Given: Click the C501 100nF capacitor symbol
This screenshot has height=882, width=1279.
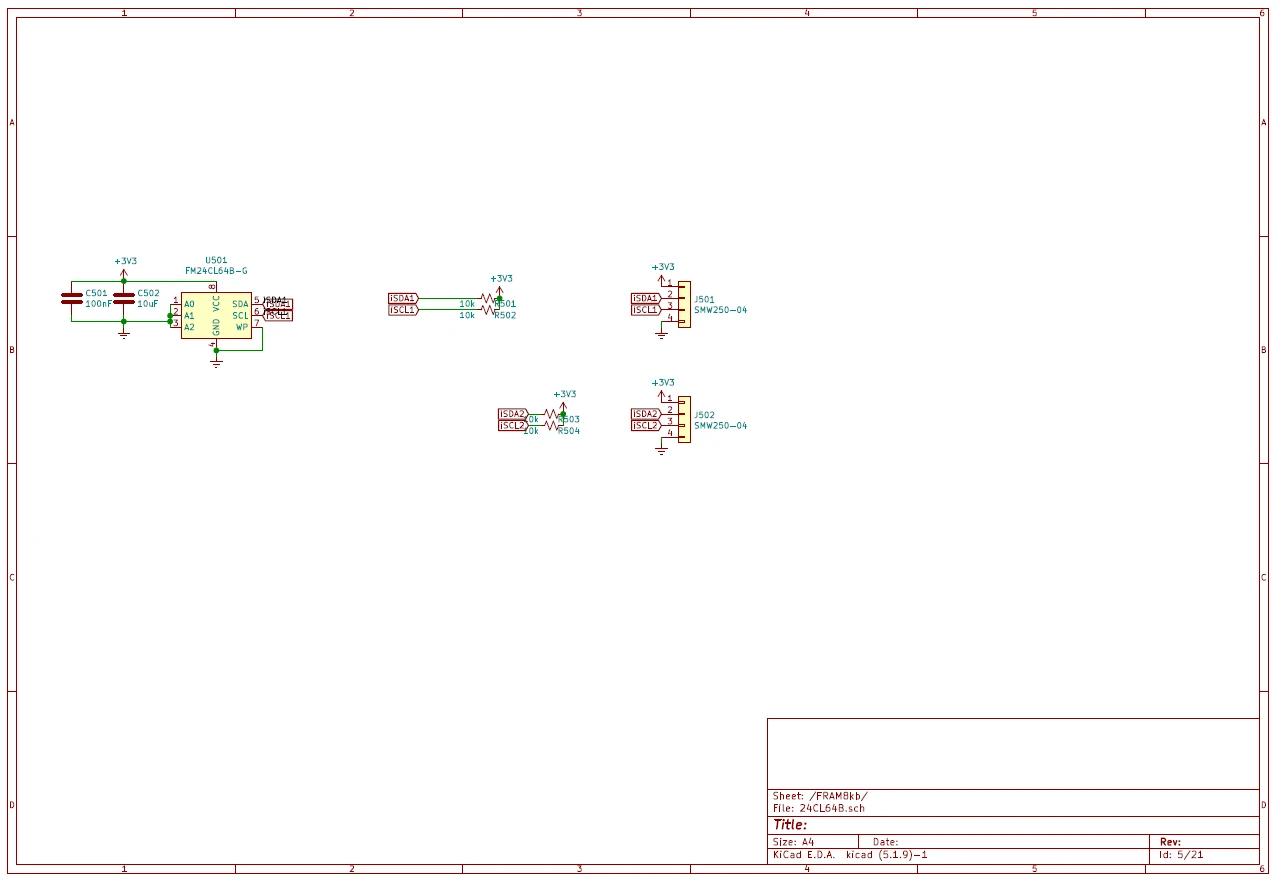Looking at the screenshot, I should coord(71,298).
